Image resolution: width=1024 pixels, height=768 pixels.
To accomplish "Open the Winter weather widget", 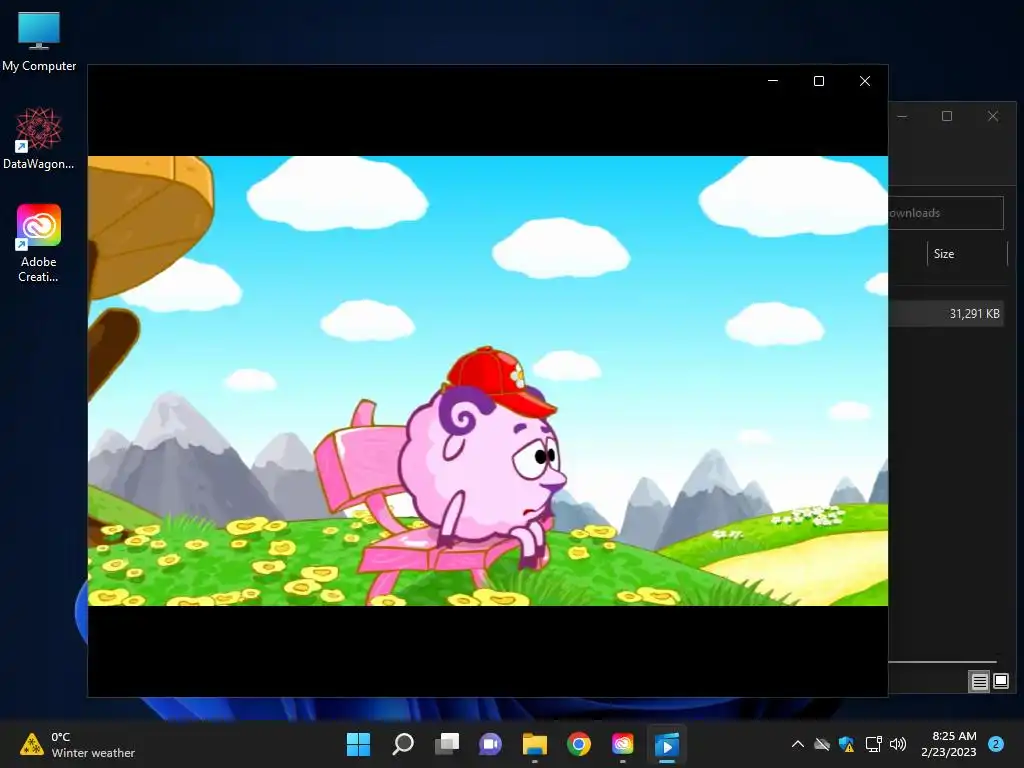I will coord(77,744).
